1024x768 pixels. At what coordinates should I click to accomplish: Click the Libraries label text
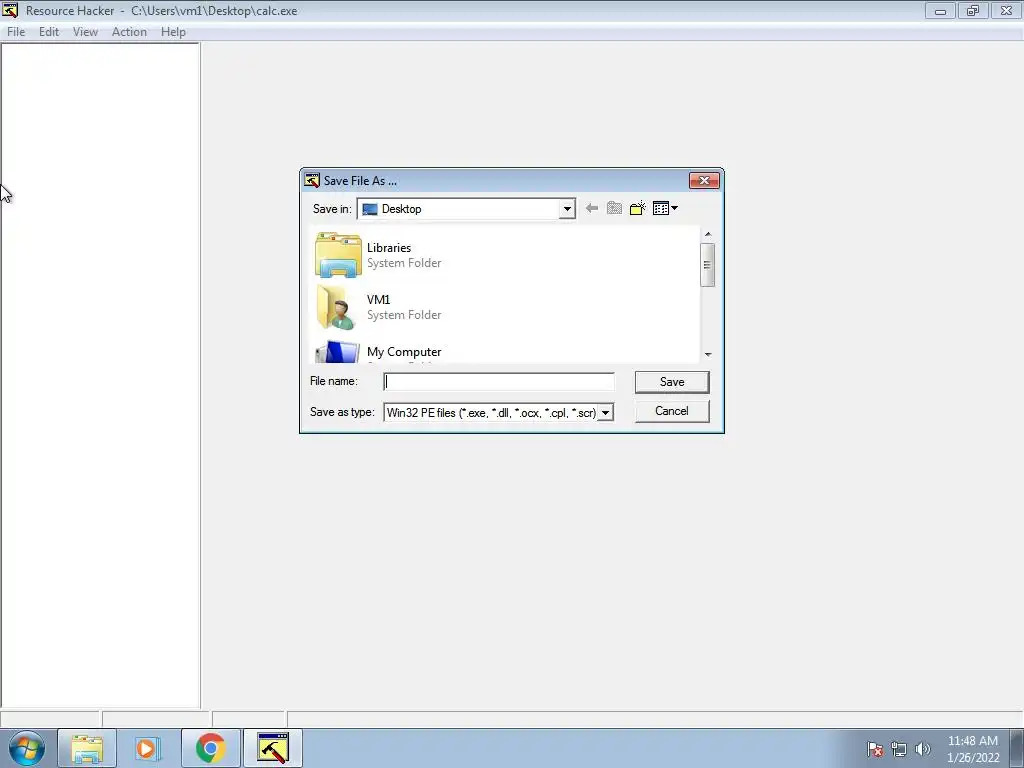point(389,248)
